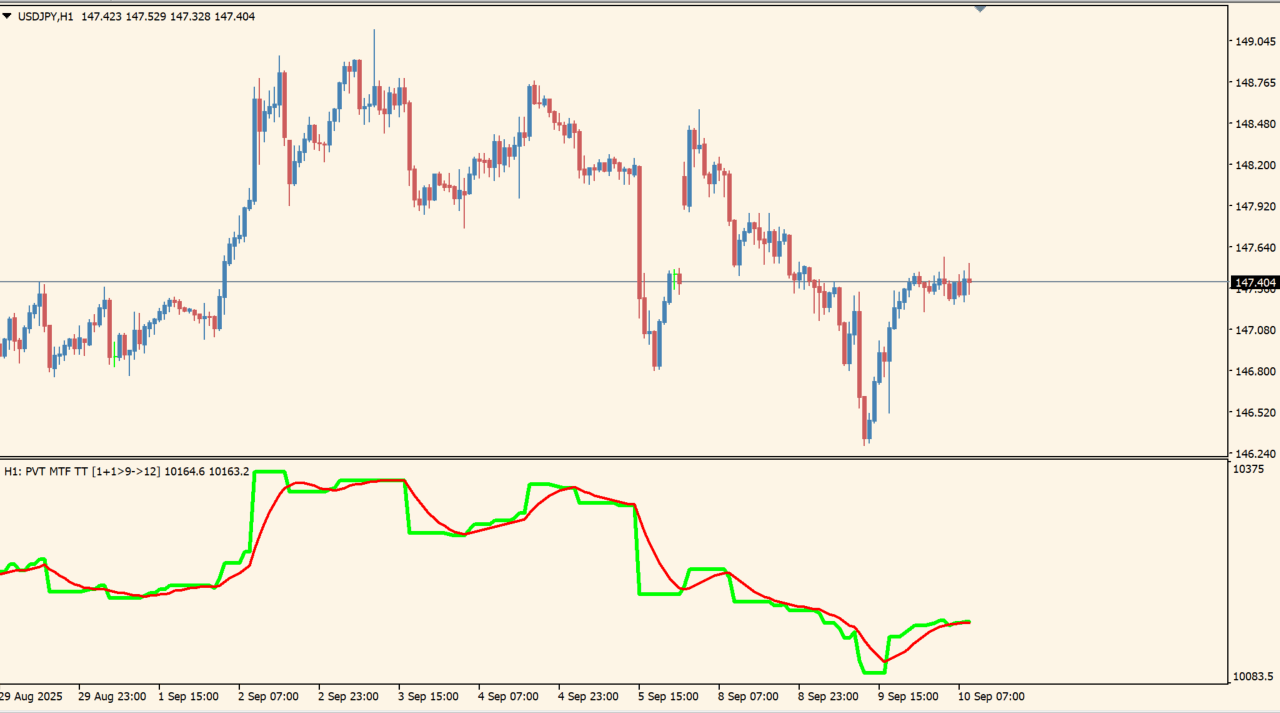This screenshot has width=1280, height=713.
Task: Click the 149.045 price axis level
Action: coord(1255,42)
